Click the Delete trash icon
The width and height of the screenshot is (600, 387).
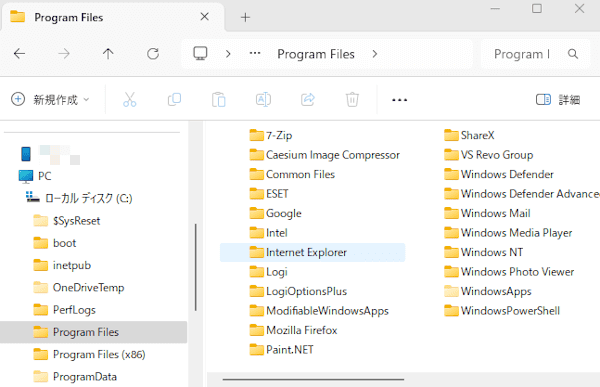click(x=352, y=100)
